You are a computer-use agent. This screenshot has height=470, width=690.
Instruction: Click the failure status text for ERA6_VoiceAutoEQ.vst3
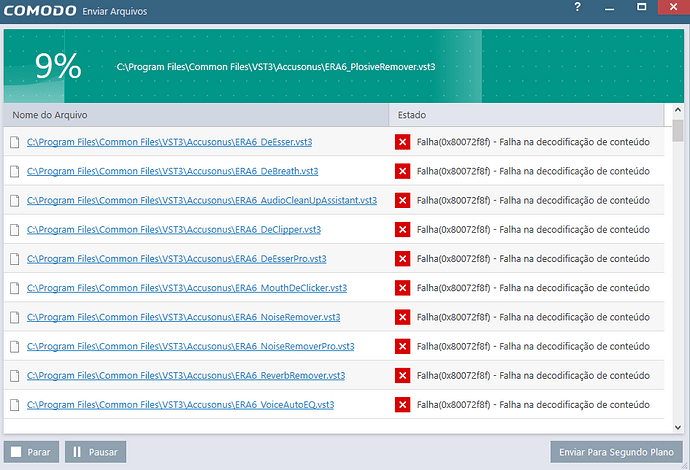533,405
